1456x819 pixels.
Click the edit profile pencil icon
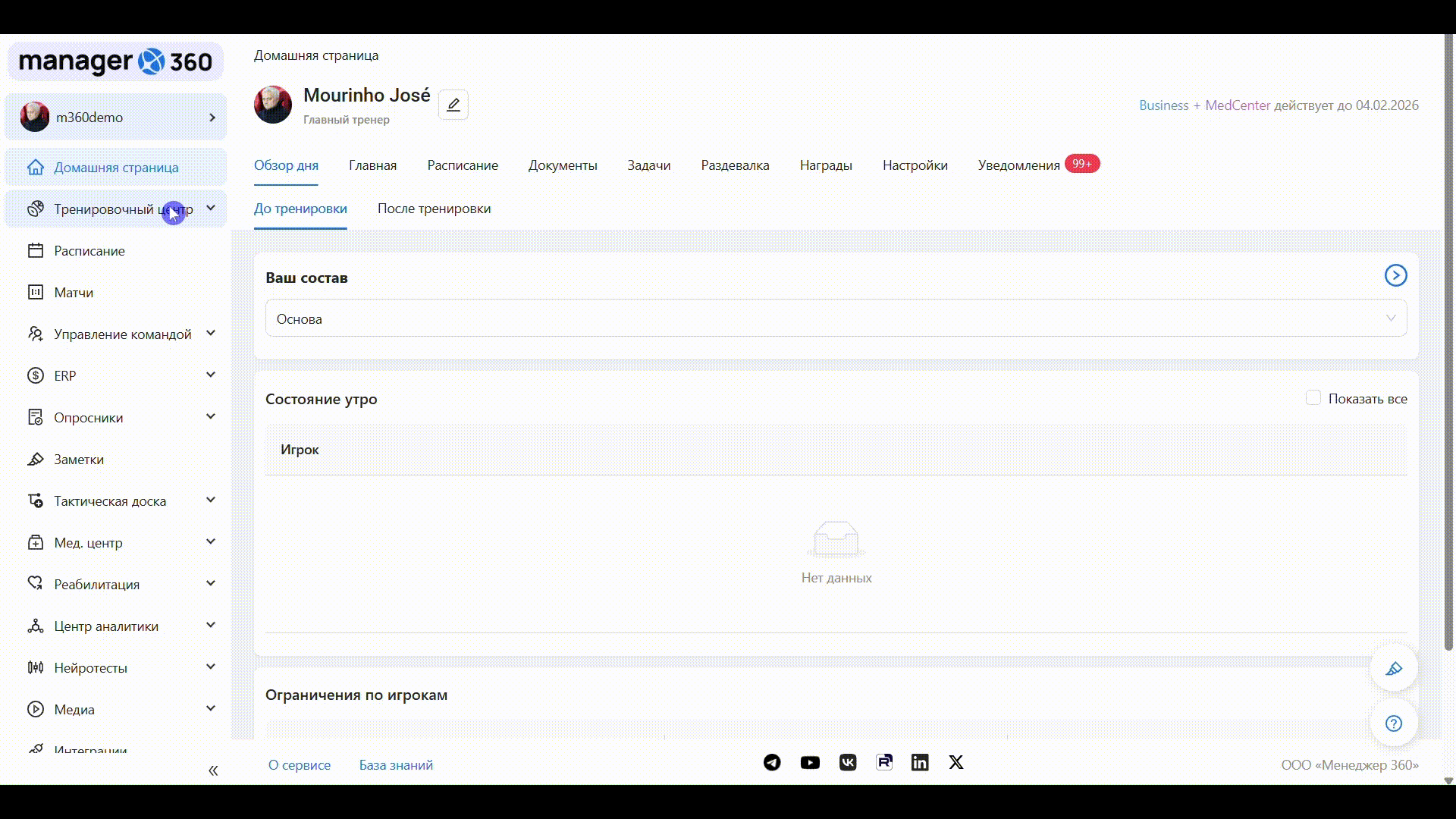point(453,105)
